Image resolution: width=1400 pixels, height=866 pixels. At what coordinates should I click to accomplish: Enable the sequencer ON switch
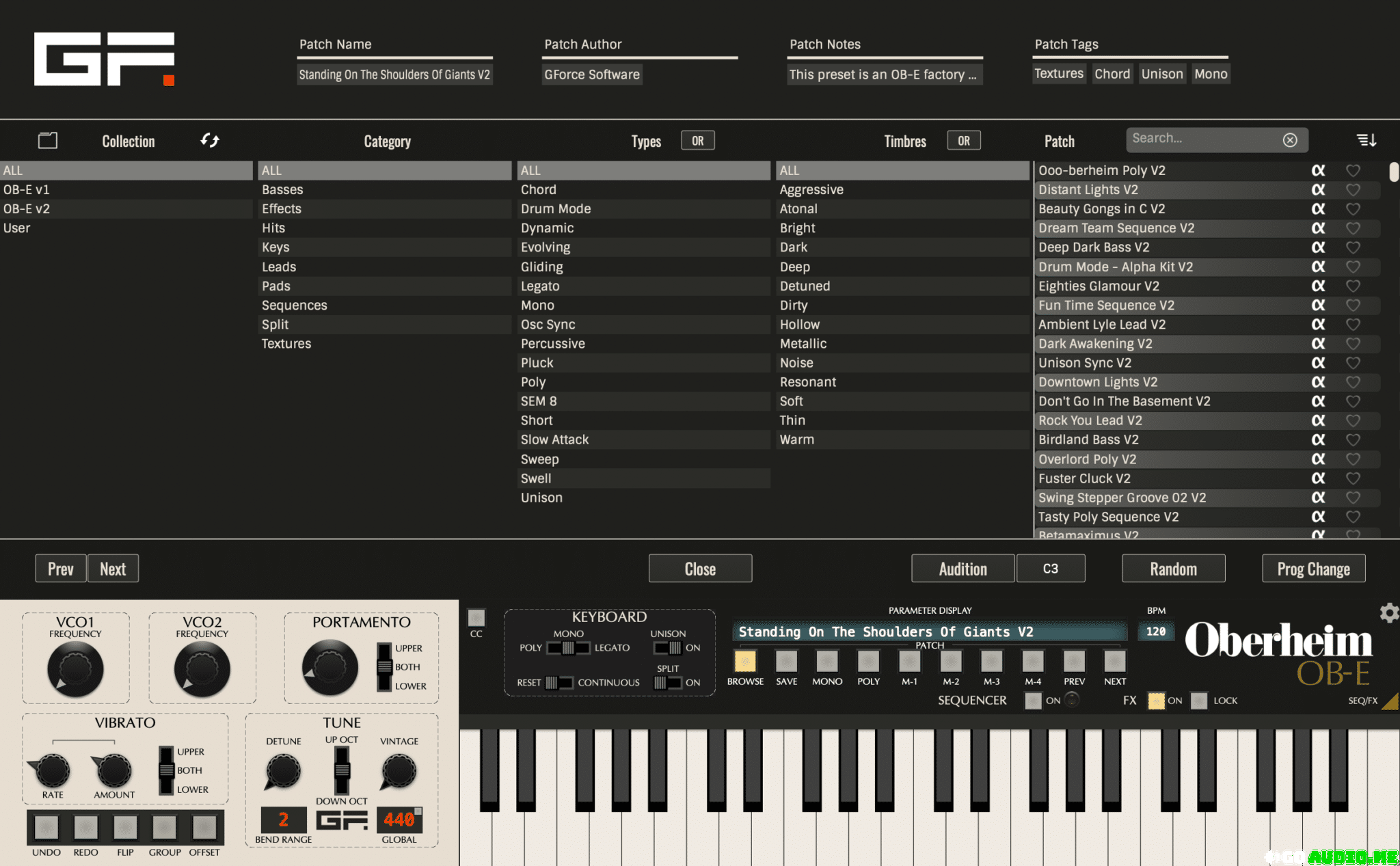(x=1033, y=701)
